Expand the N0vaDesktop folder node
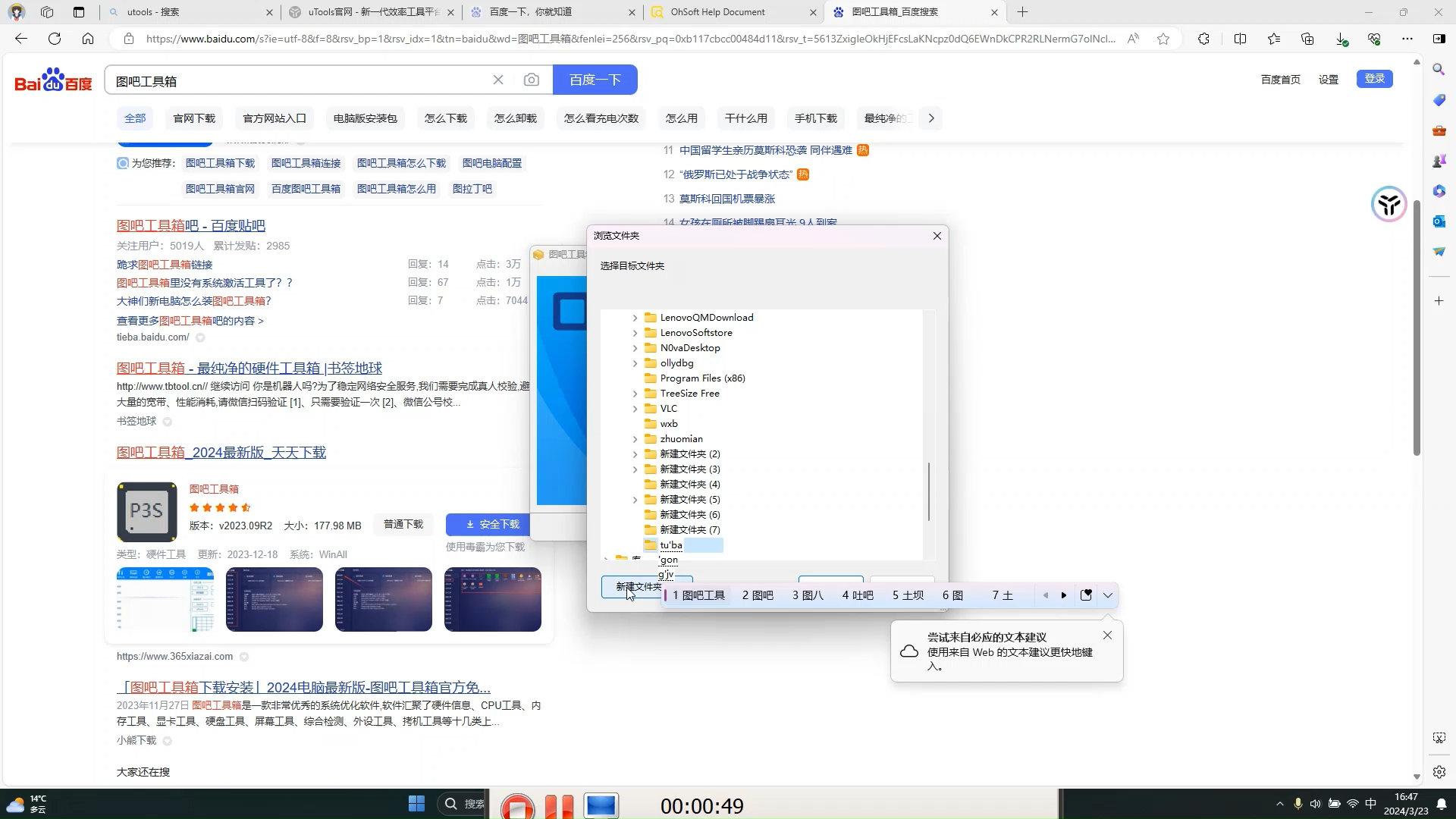 pos(635,348)
